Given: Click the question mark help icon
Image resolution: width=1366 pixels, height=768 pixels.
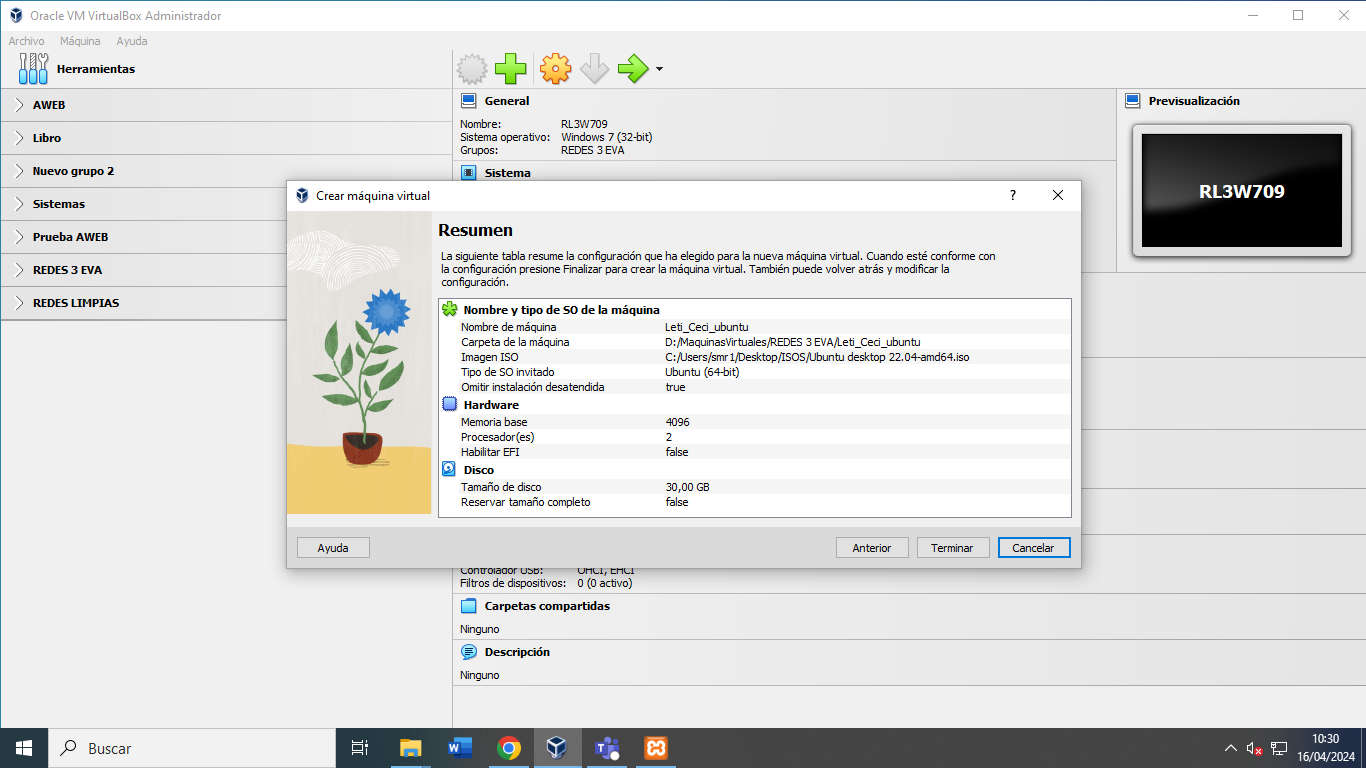Looking at the screenshot, I should point(1012,196).
